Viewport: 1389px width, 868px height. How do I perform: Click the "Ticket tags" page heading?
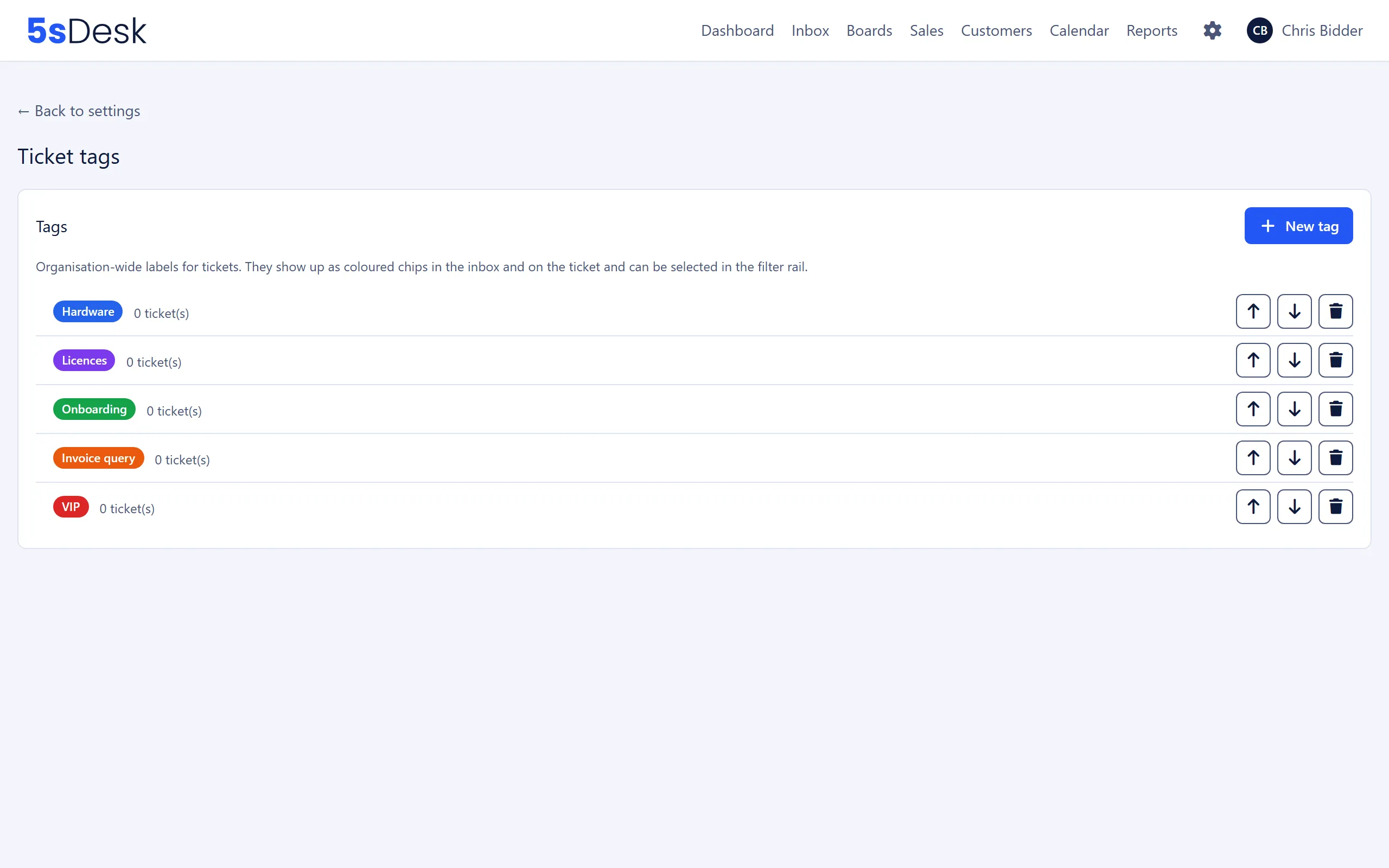click(68, 156)
